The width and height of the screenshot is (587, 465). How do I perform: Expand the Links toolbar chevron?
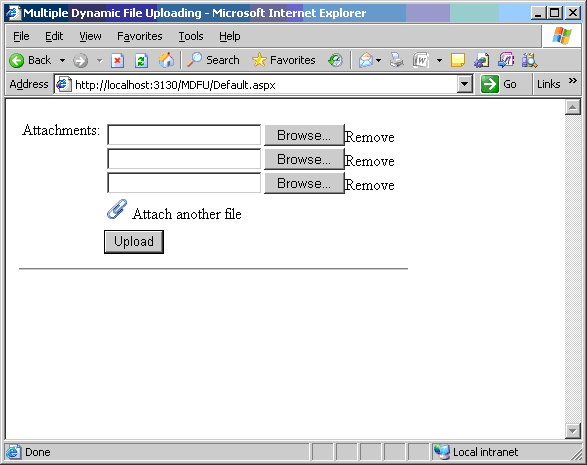(572, 81)
